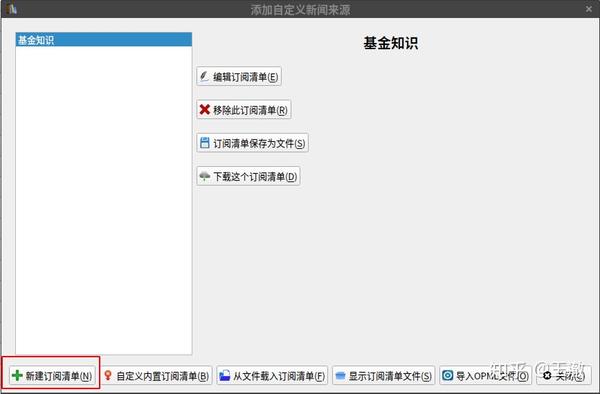Click the 自定义内置订阅清单(B) button label

coord(163,376)
